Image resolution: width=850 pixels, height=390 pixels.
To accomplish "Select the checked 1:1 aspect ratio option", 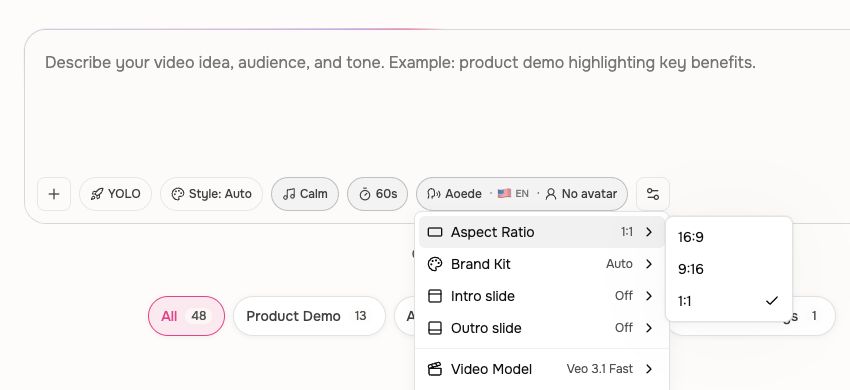I will (729, 301).
